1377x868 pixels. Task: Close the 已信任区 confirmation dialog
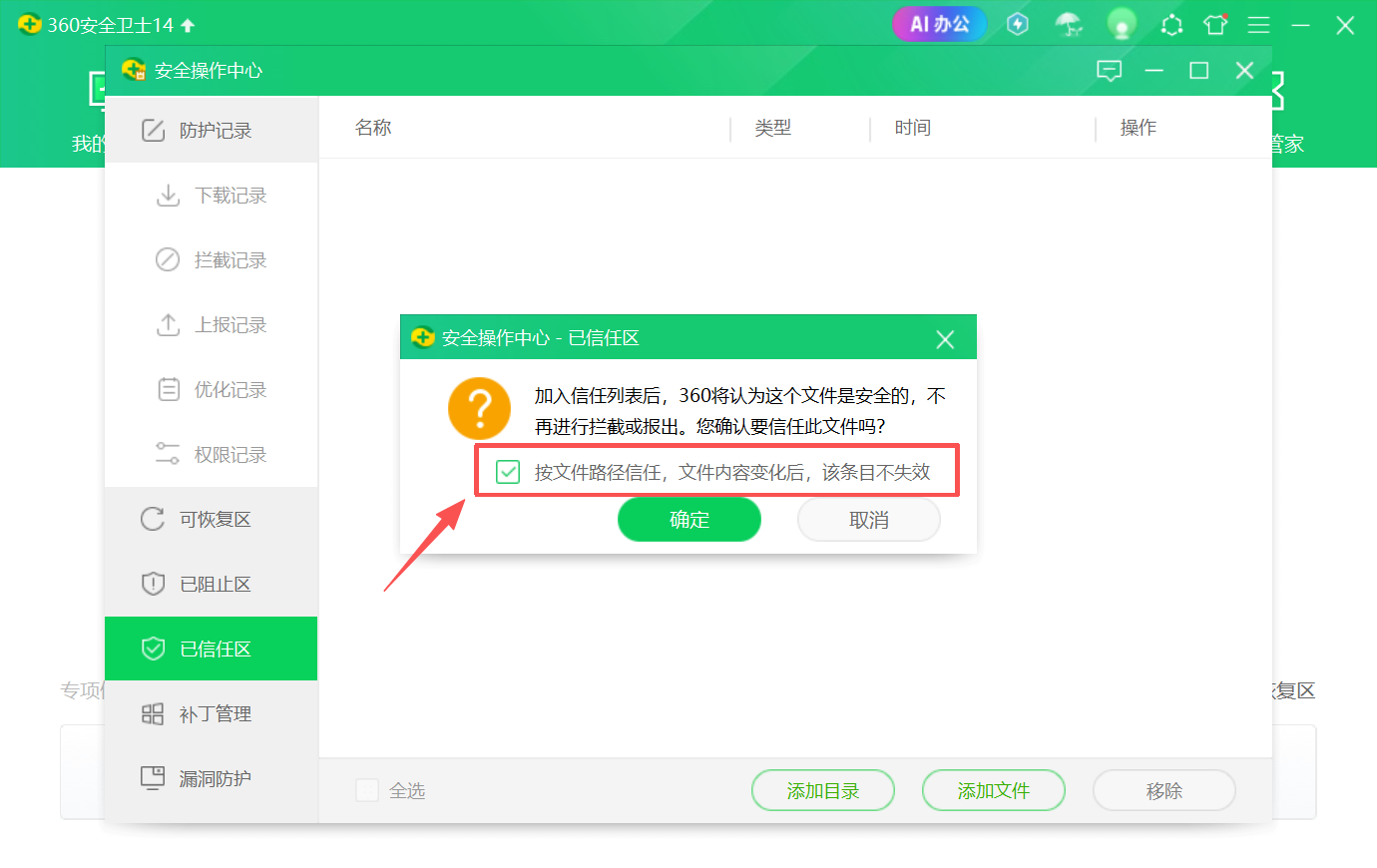pos(945,339)
